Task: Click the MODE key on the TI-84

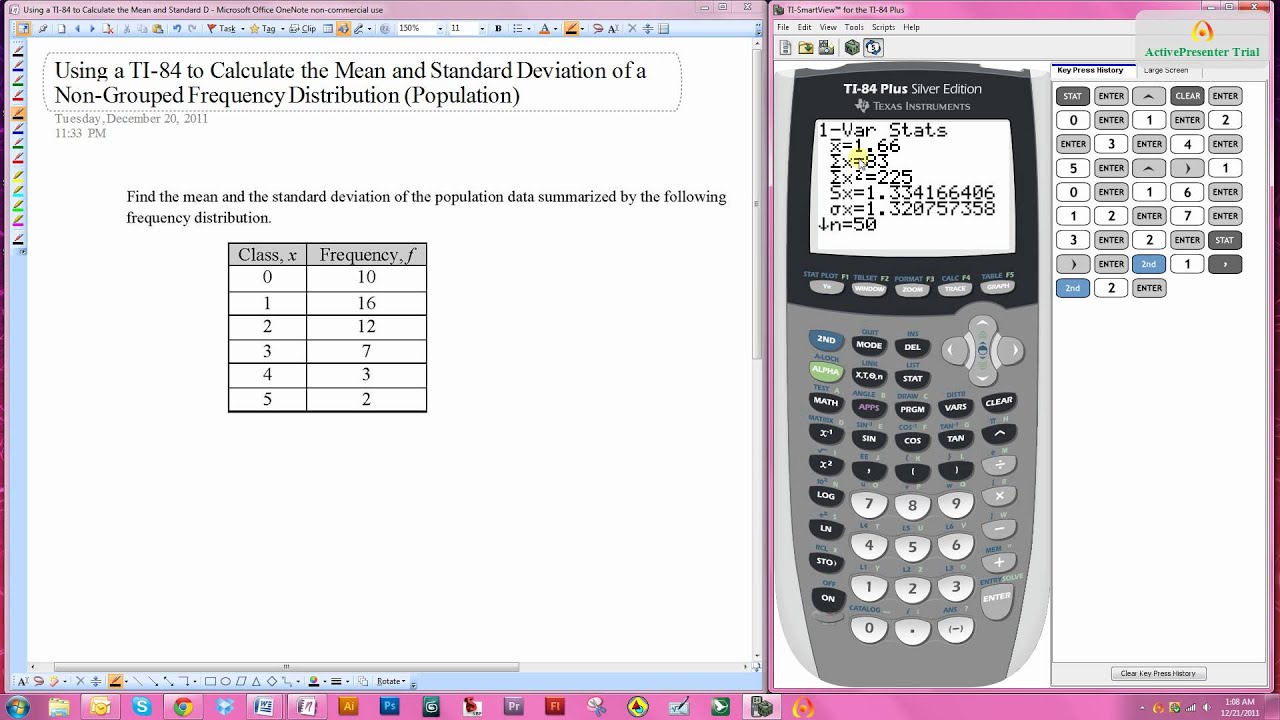Action: coord(869,345)
